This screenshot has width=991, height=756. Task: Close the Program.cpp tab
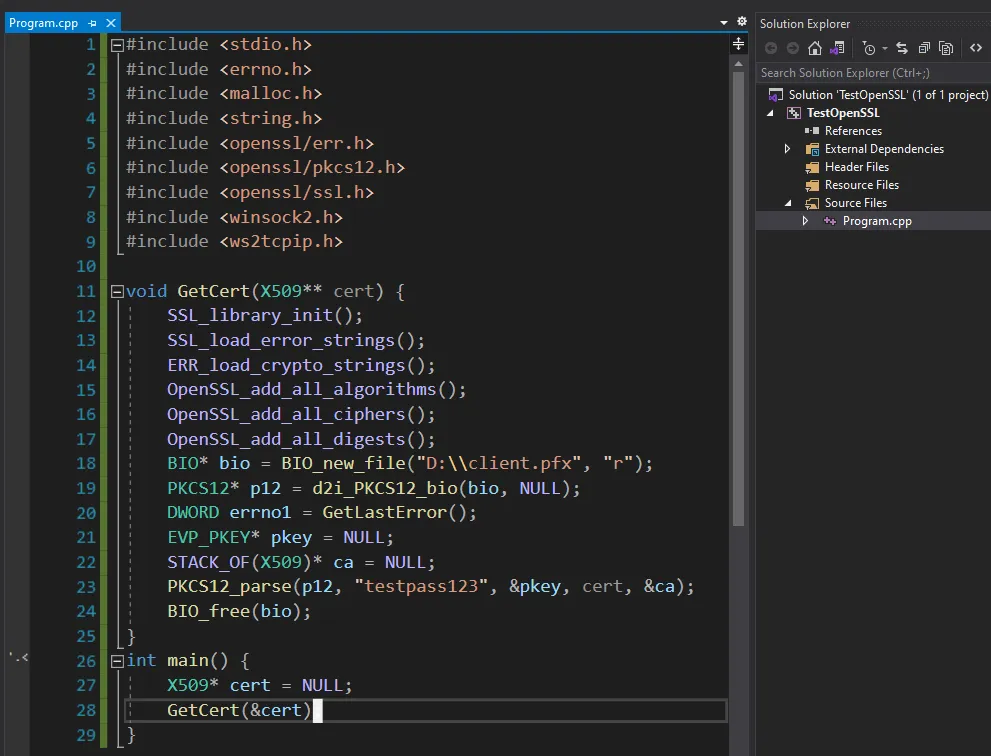coord(110,23)
